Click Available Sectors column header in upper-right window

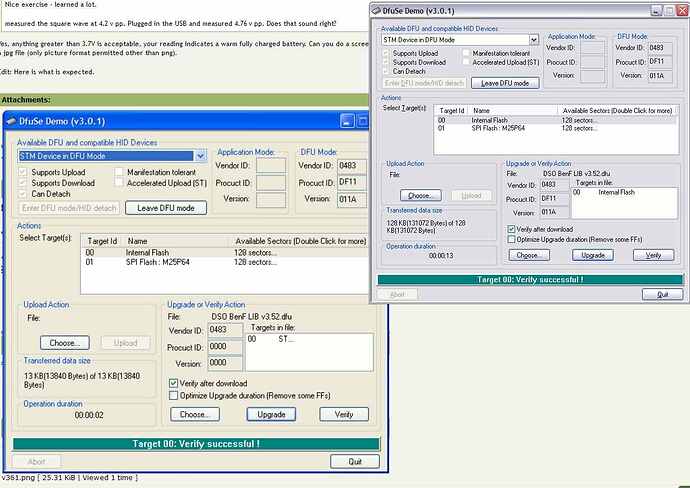(617, 110)
